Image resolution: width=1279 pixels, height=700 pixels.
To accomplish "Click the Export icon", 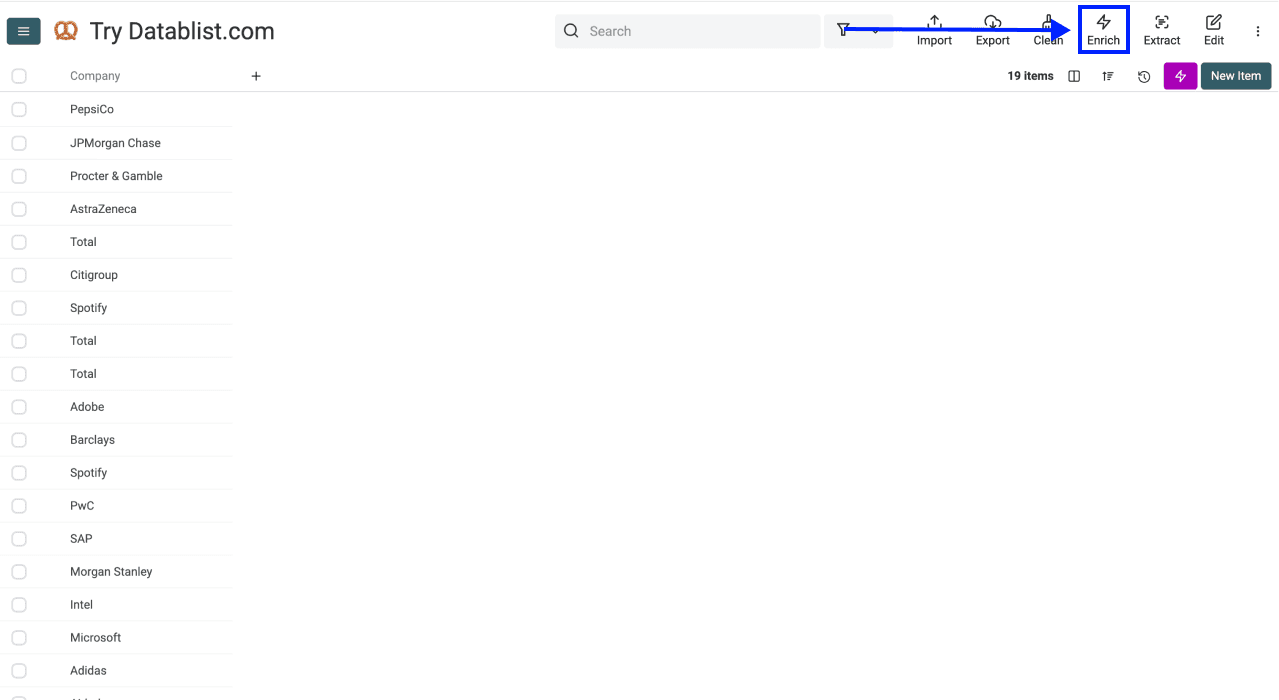I will point(992,29).
